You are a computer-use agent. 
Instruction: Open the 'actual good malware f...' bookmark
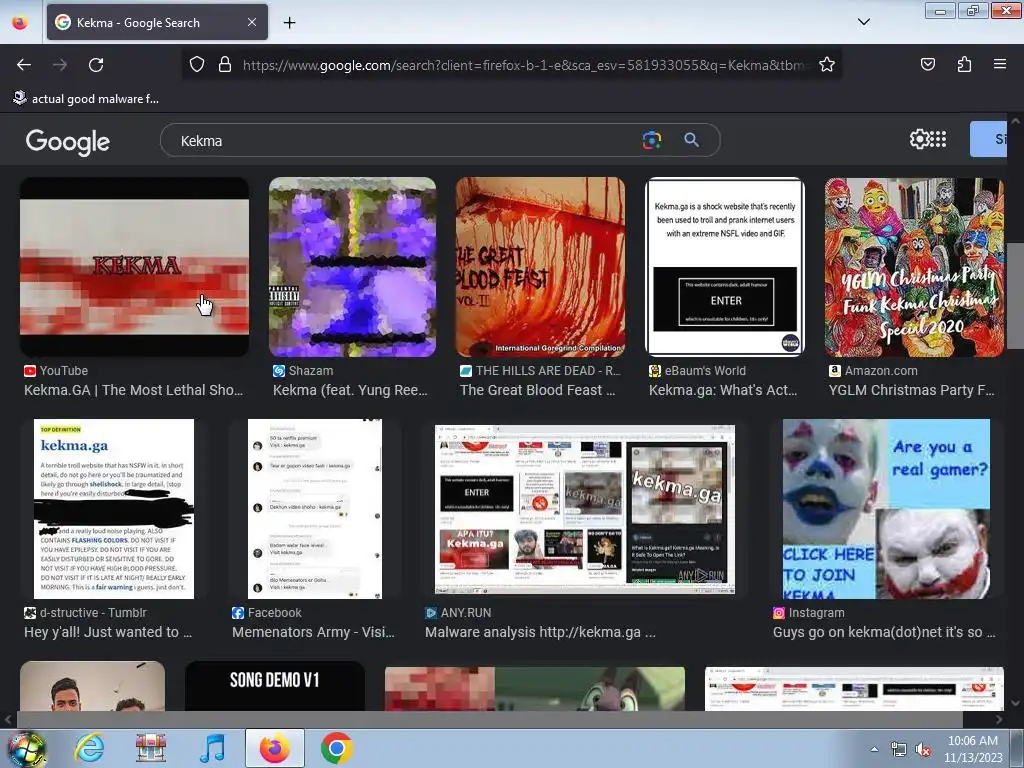tap(86, 99)
